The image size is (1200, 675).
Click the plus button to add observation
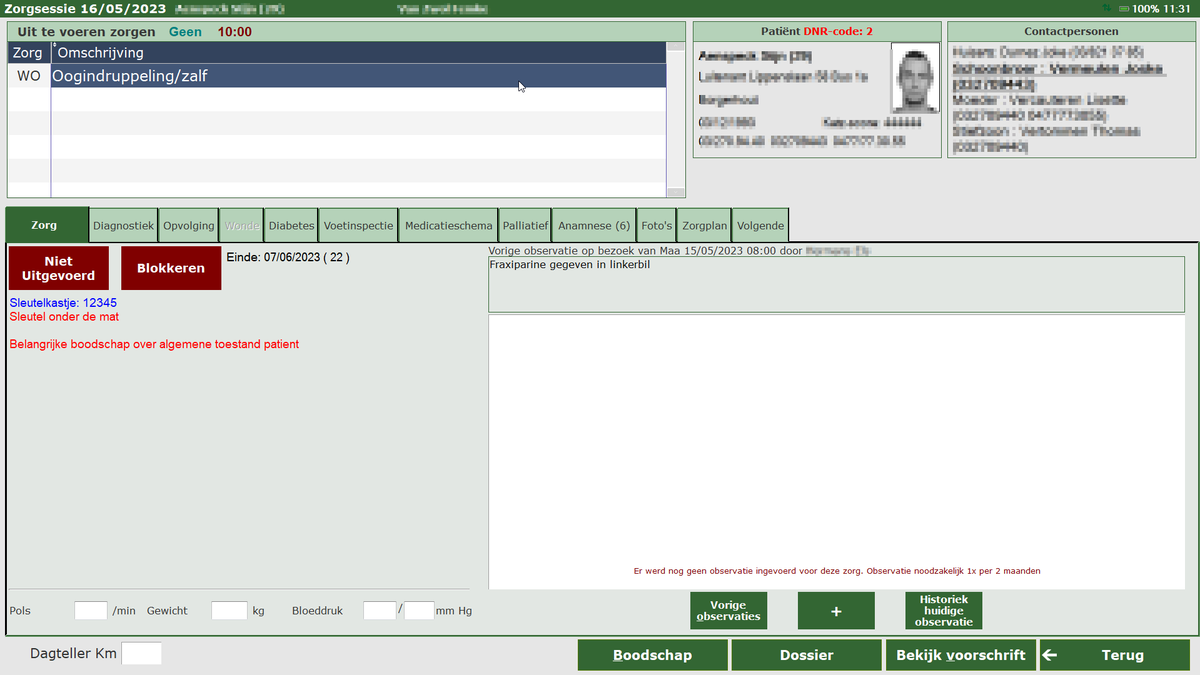point(836,611)
